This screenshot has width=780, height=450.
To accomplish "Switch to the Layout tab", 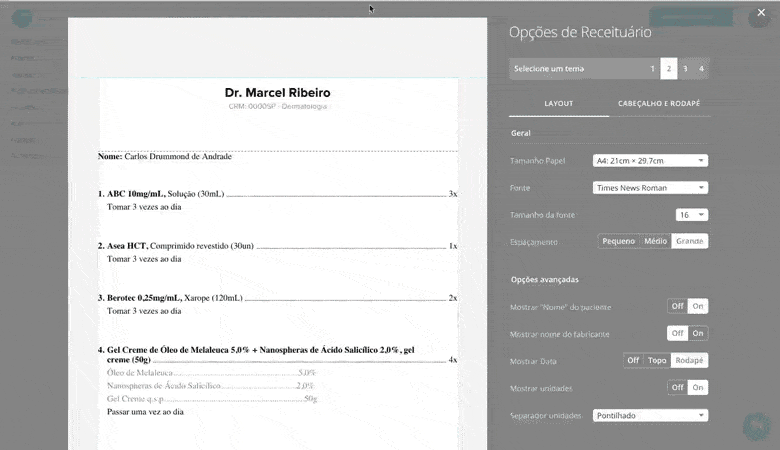I will [x=558, y=103].
